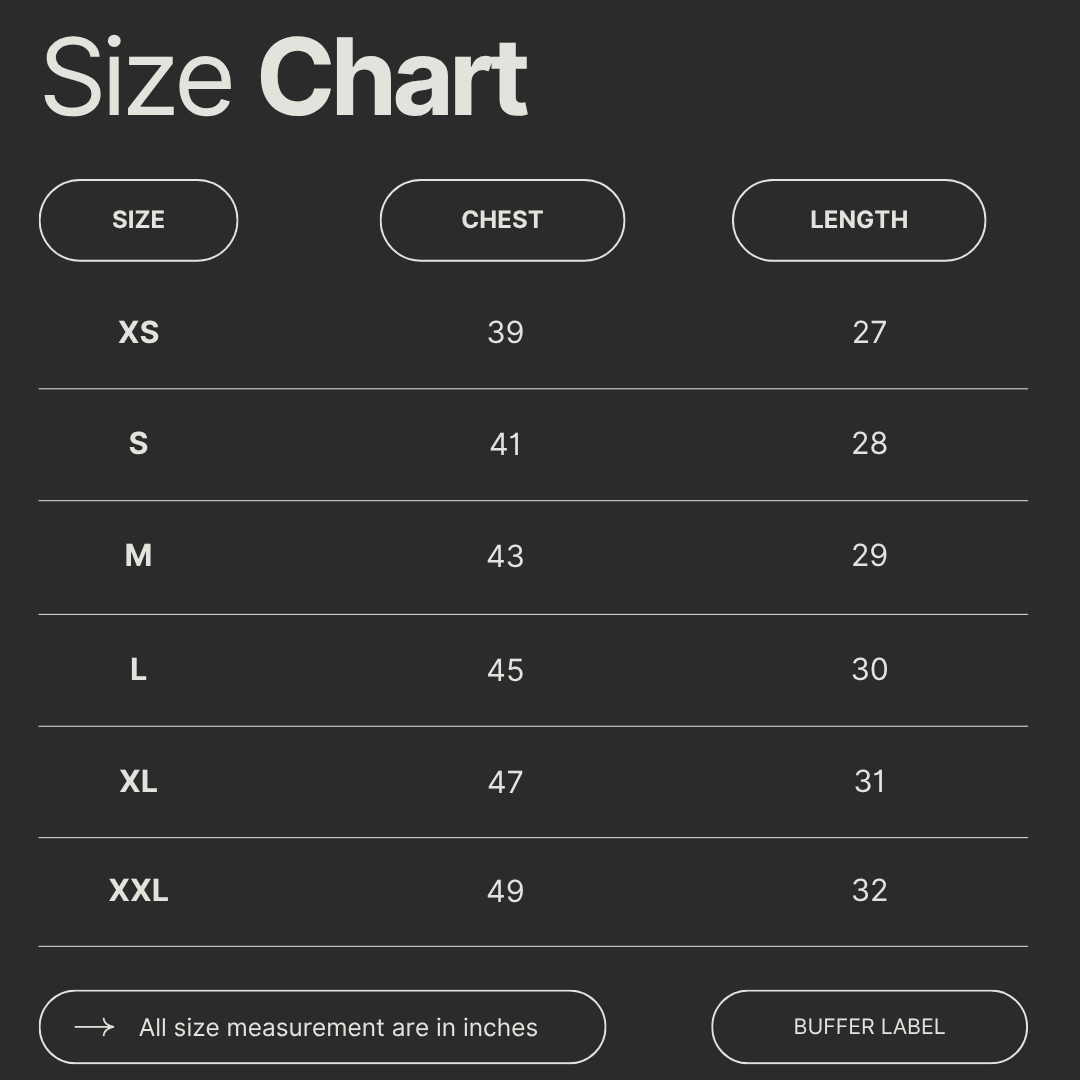
Task: Select the CHEST column header pill
Action: (x=502, y=220)
